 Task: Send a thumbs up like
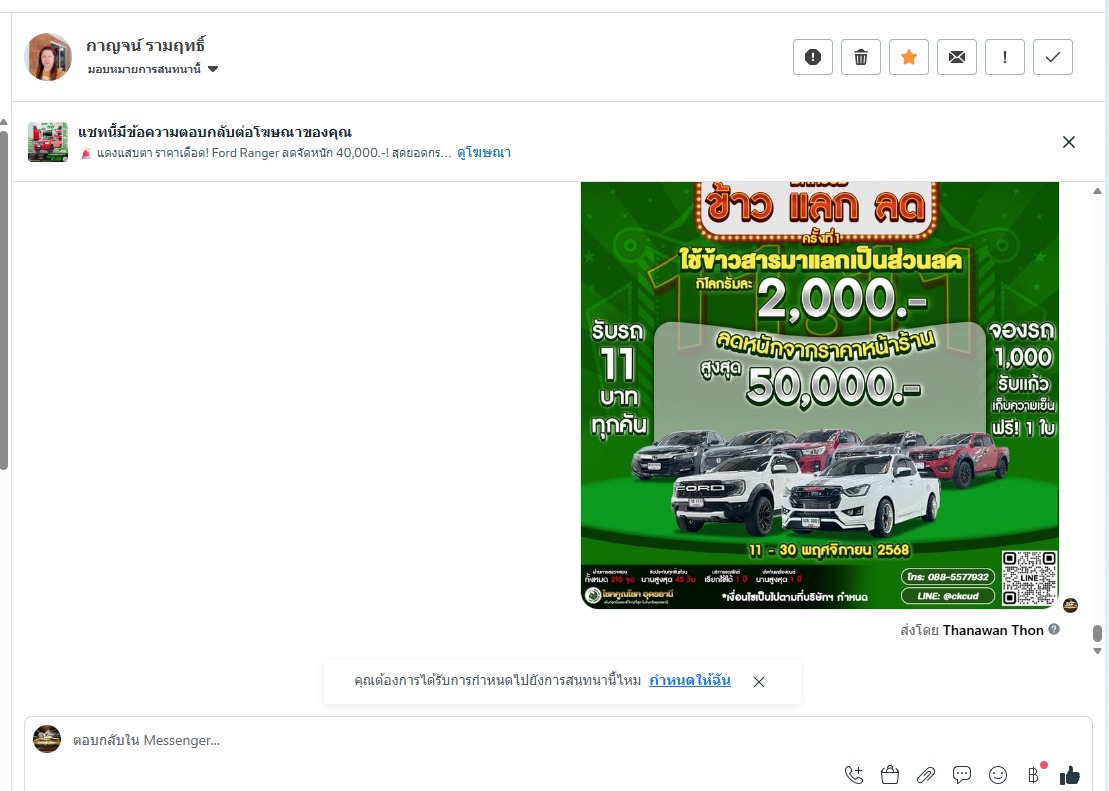(1069, 775)
